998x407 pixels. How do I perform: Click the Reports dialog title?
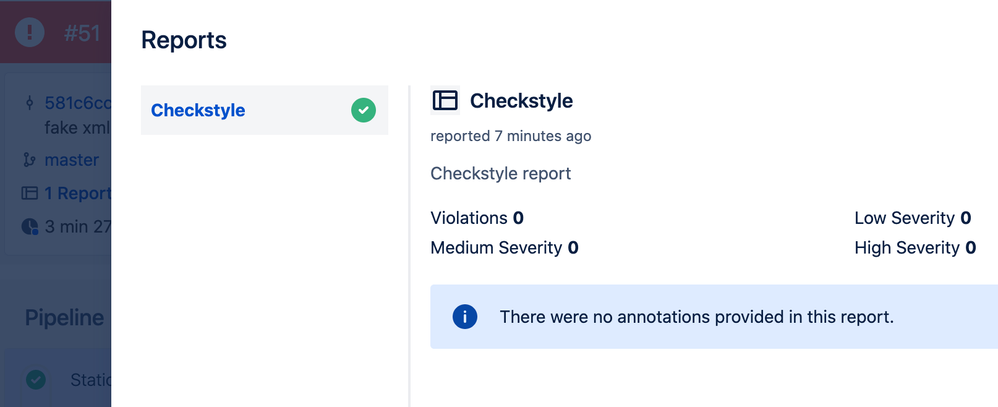pos(184,39)
